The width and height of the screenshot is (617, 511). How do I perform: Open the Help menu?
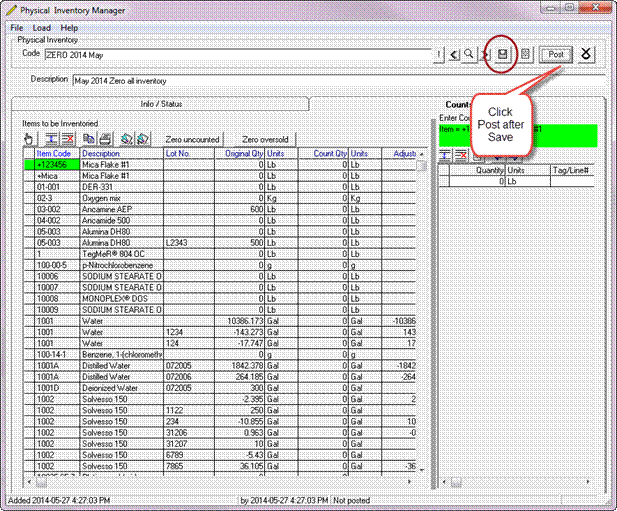point(69,28)
